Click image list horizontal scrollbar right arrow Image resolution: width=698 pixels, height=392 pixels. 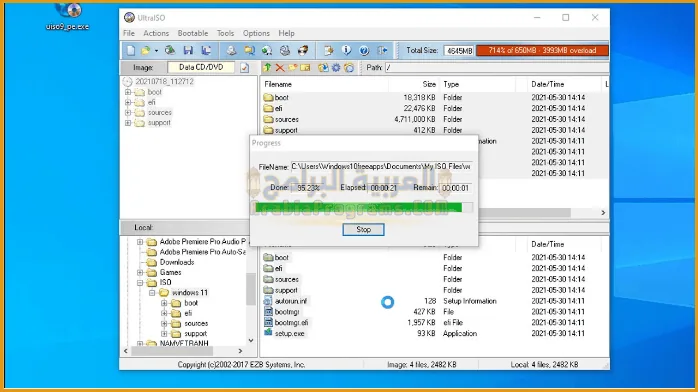(603, 213)
